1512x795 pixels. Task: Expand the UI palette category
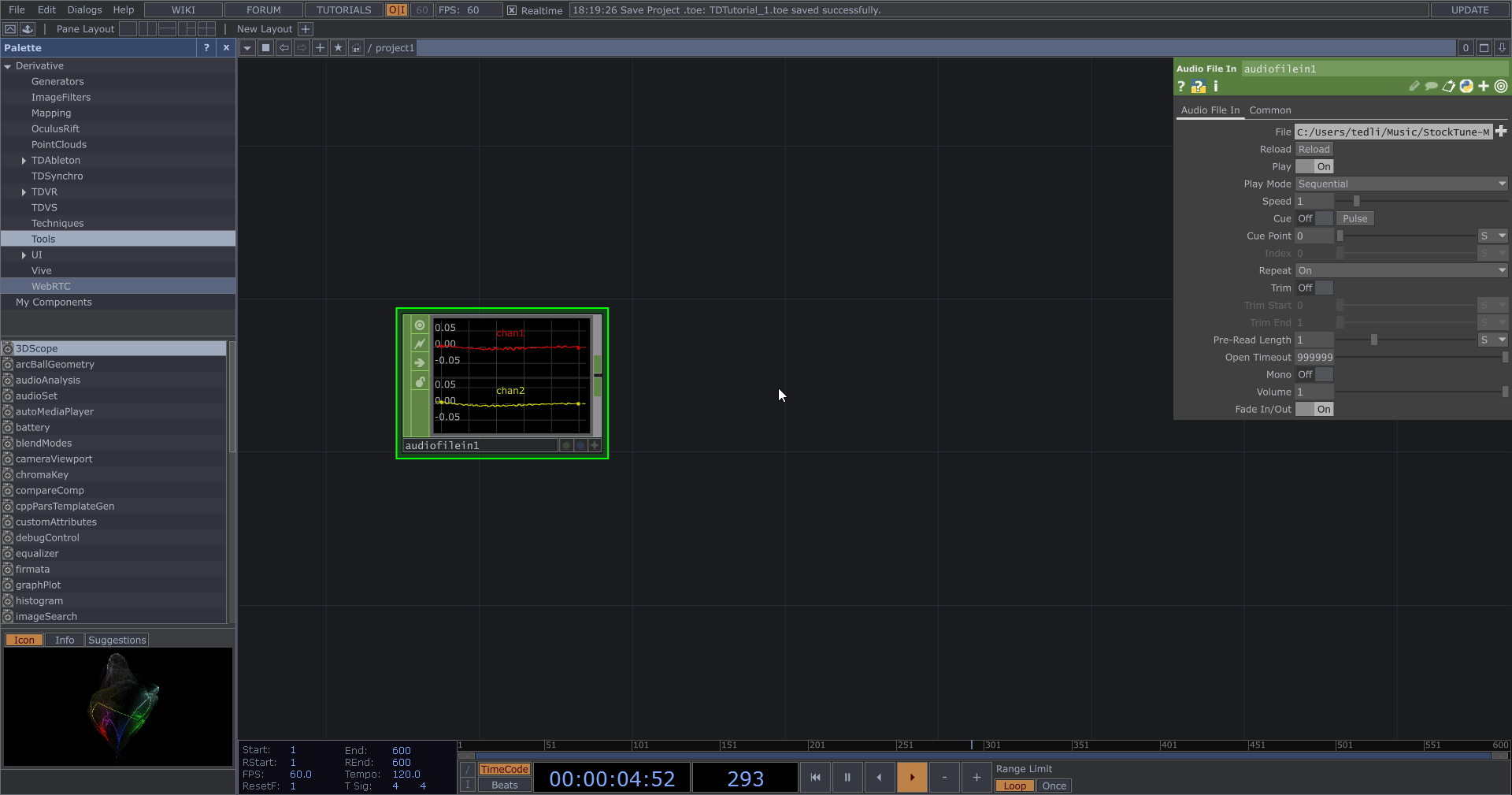tap(24, 254)
